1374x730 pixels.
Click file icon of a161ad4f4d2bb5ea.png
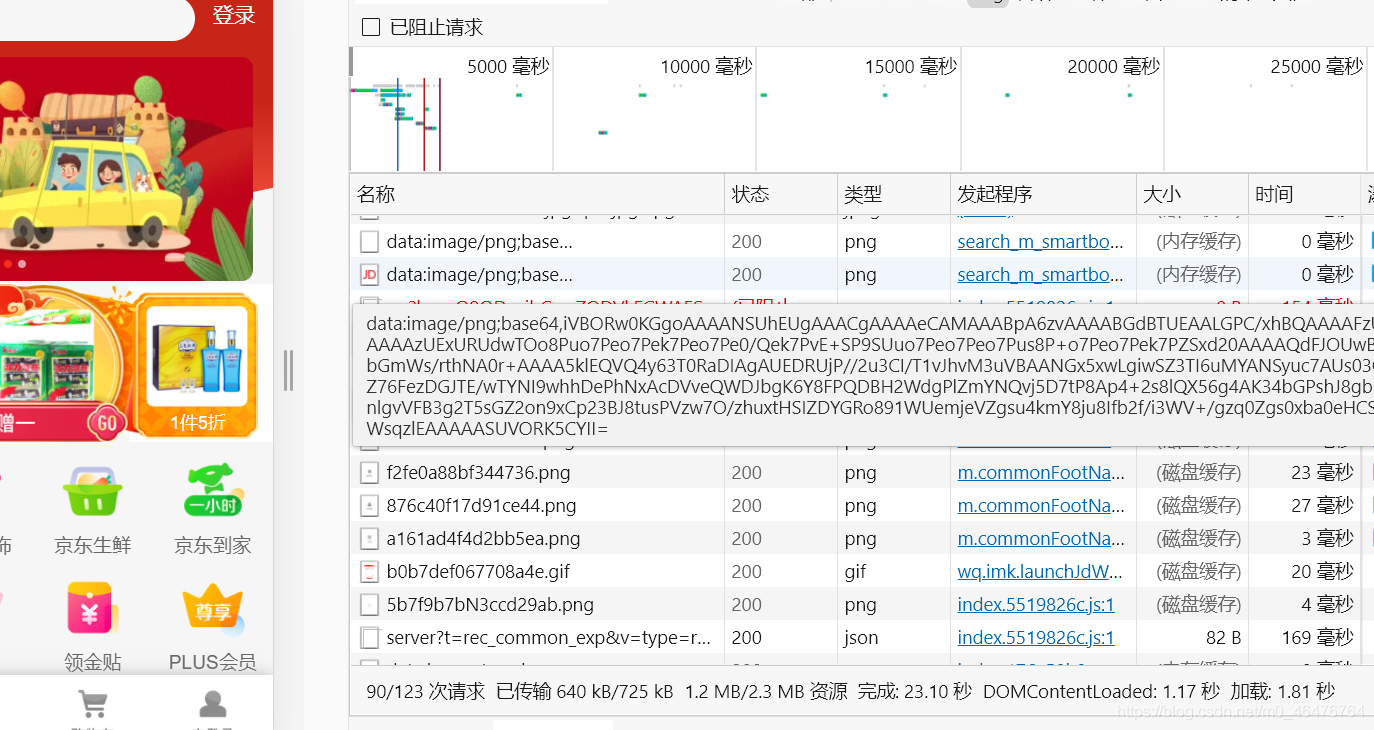coord(370,538)
